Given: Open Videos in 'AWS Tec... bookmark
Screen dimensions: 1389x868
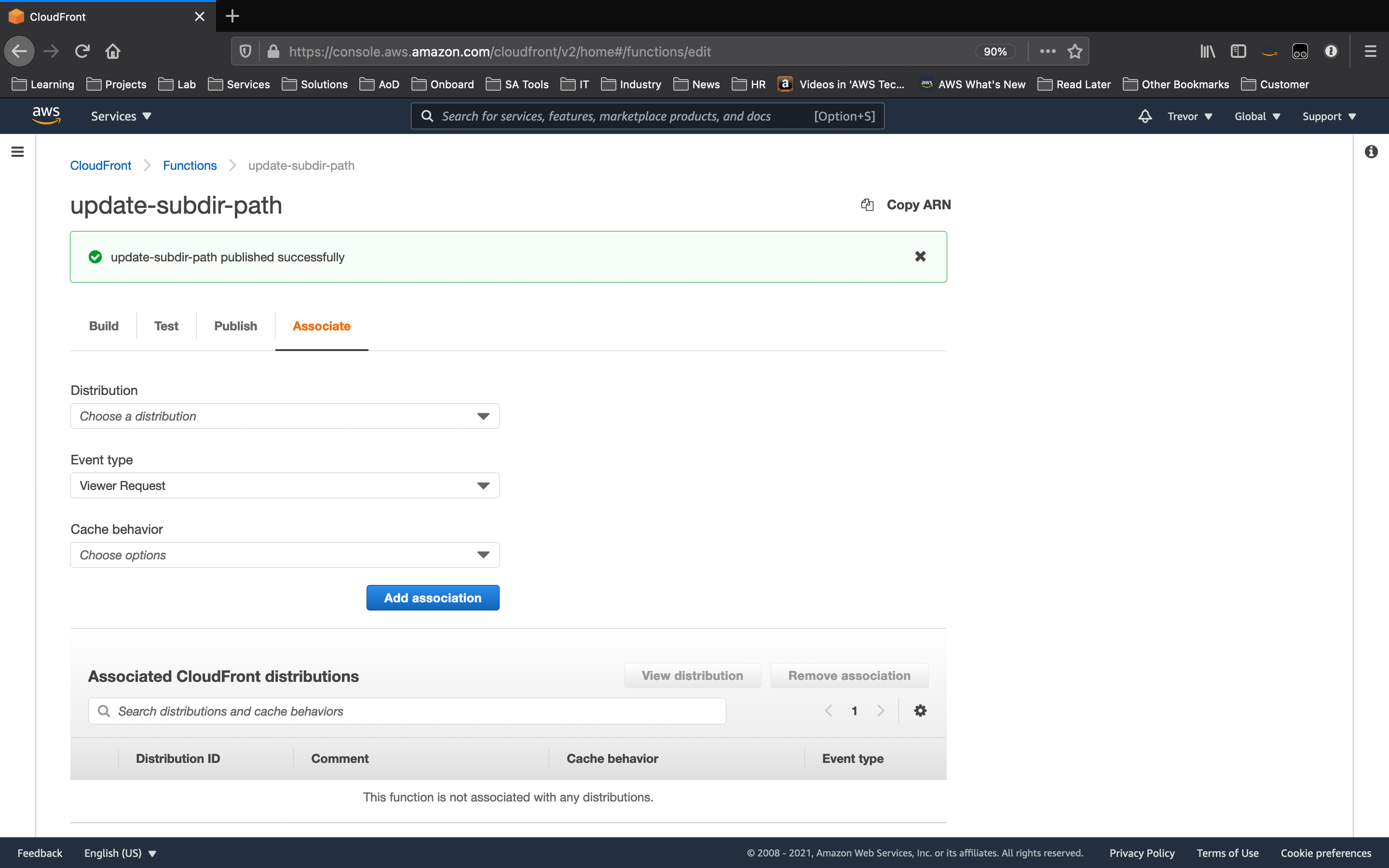Looking at the screenshot, I should [842, 84].
